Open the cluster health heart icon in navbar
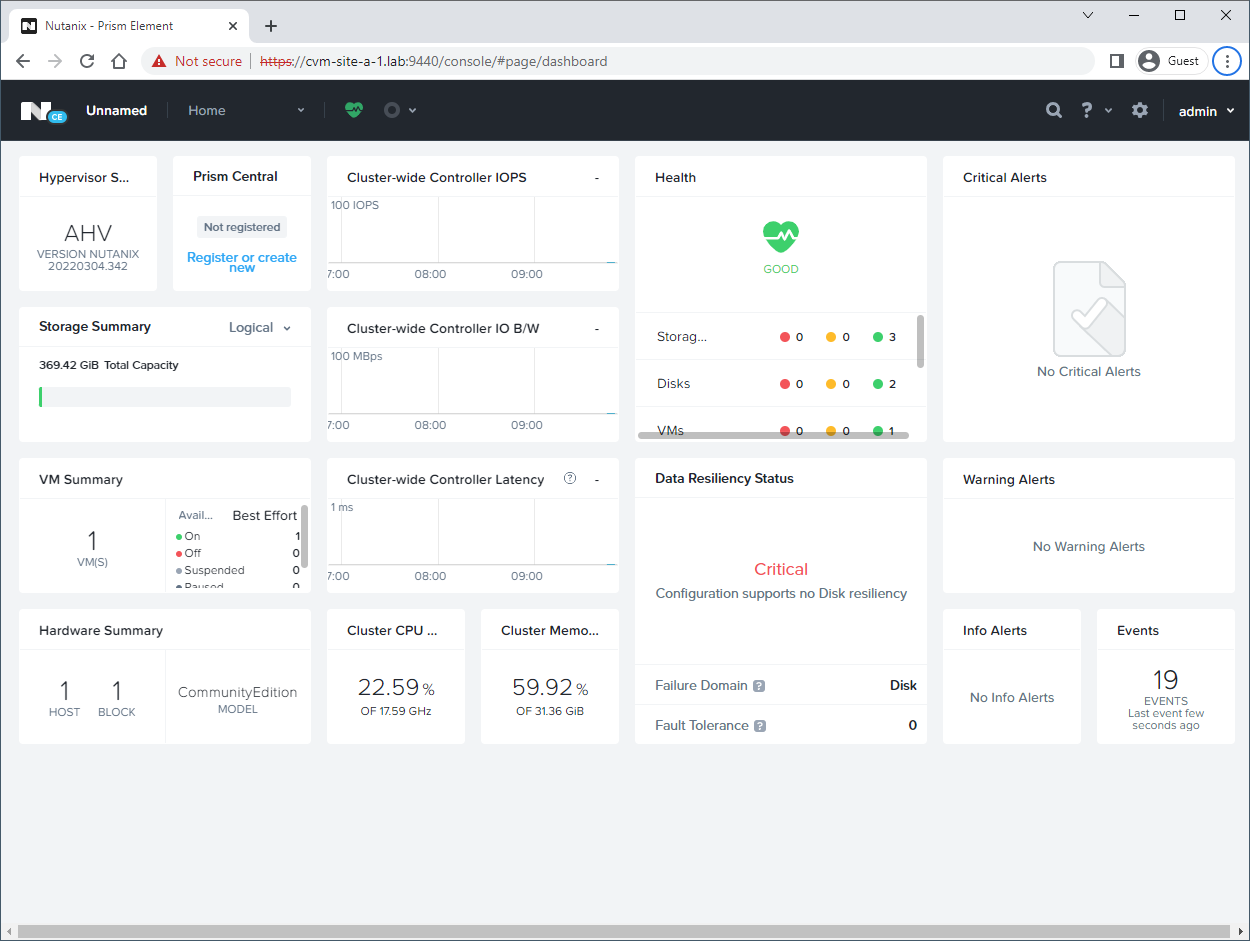This screenshot has width=1250, height=941. coord(354,110)
